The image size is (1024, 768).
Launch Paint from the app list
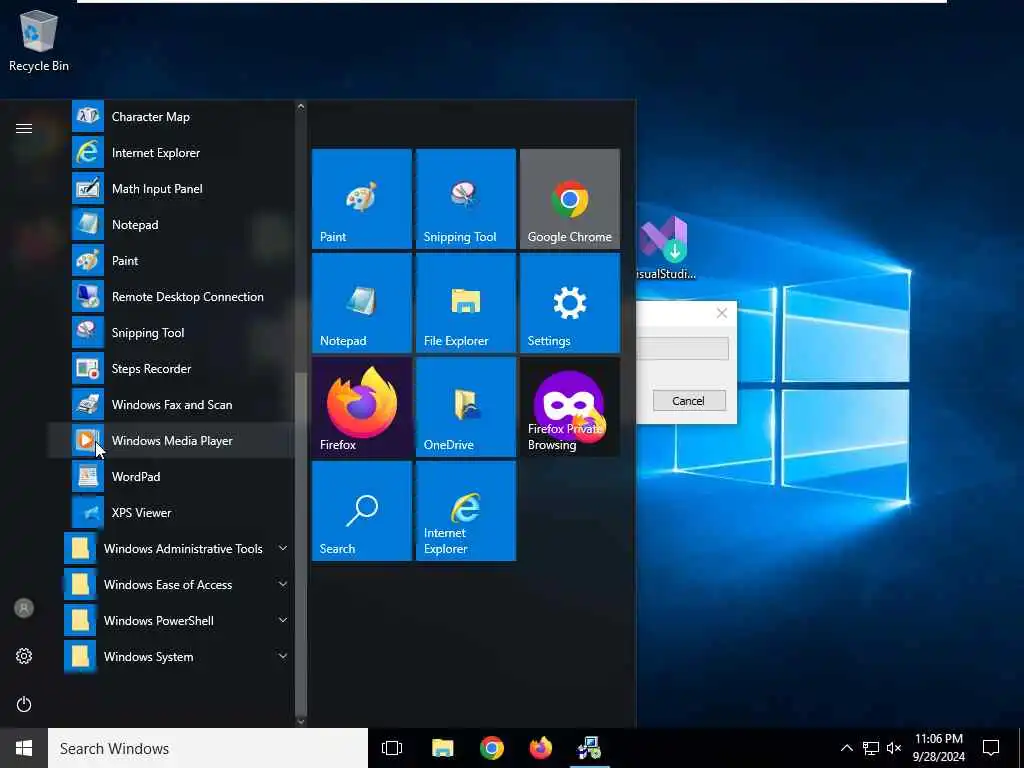point(170,261)
